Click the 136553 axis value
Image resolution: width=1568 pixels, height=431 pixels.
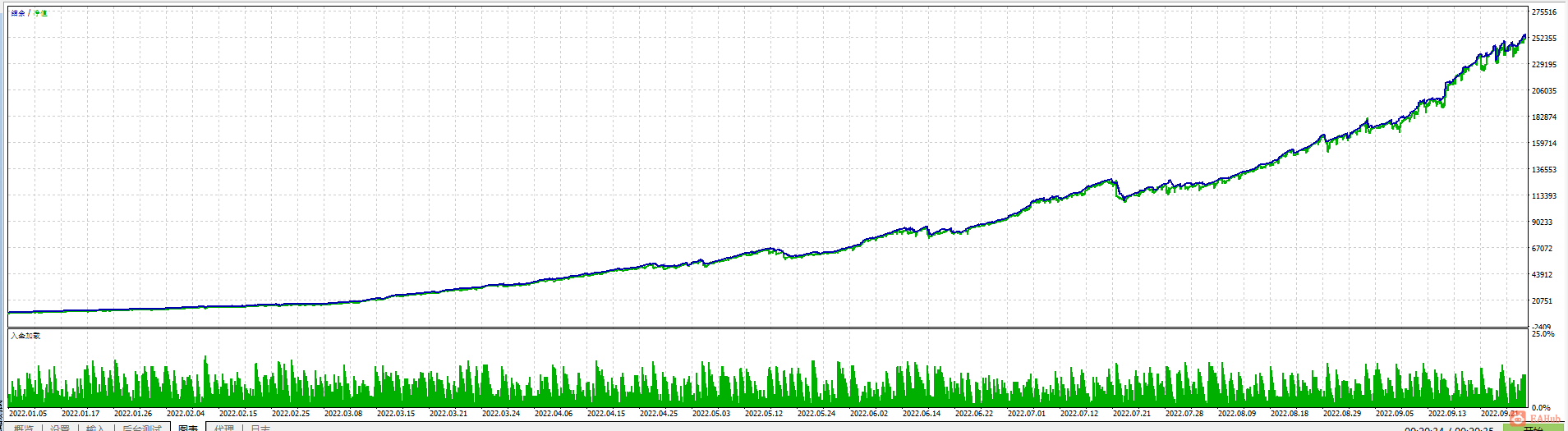pos(1544,170)
